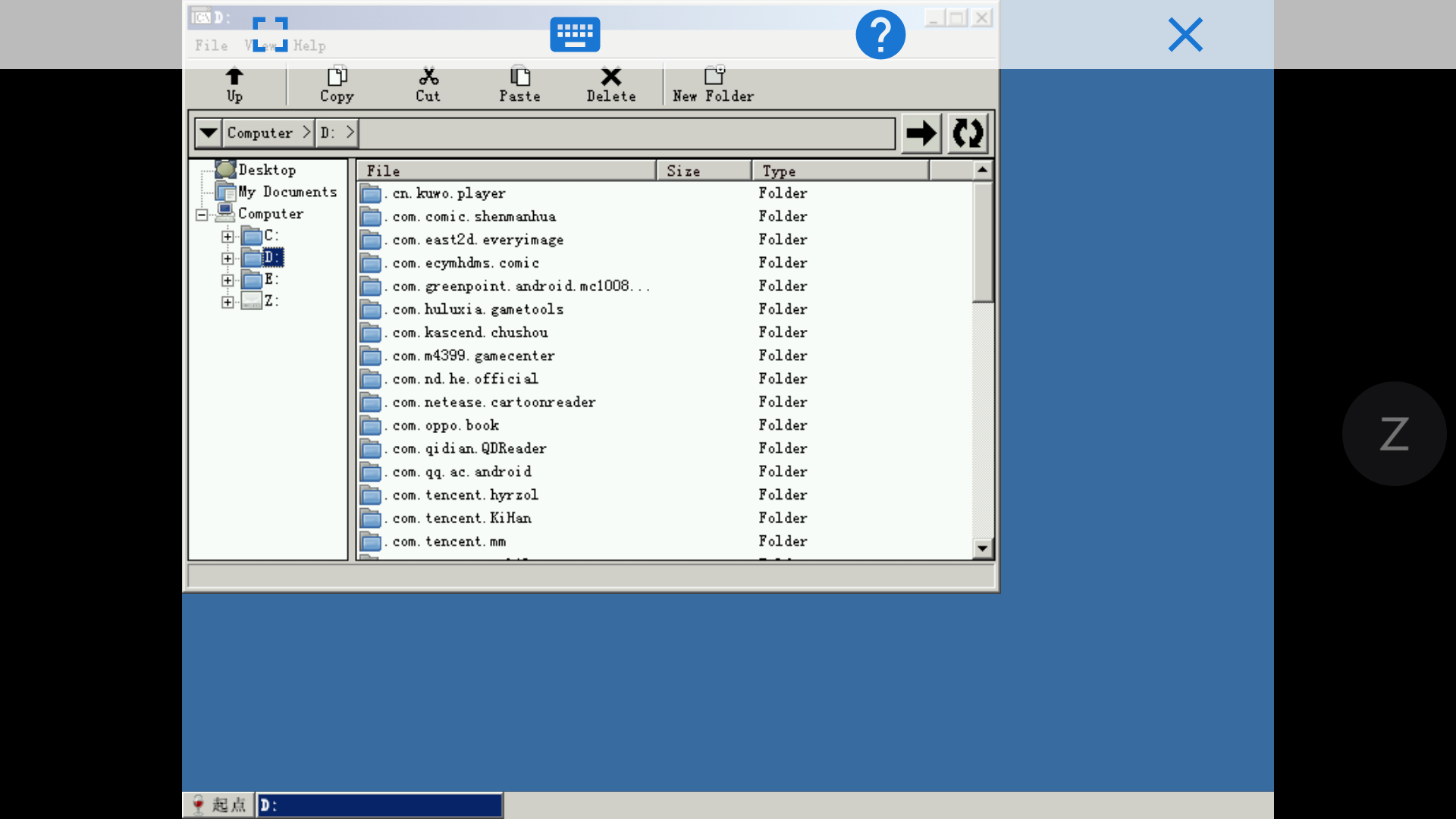Image resolution: width=1456 pixels, height=819 pixels.
Task: Click the go arrow next to address bar
Action: point(921,133)
